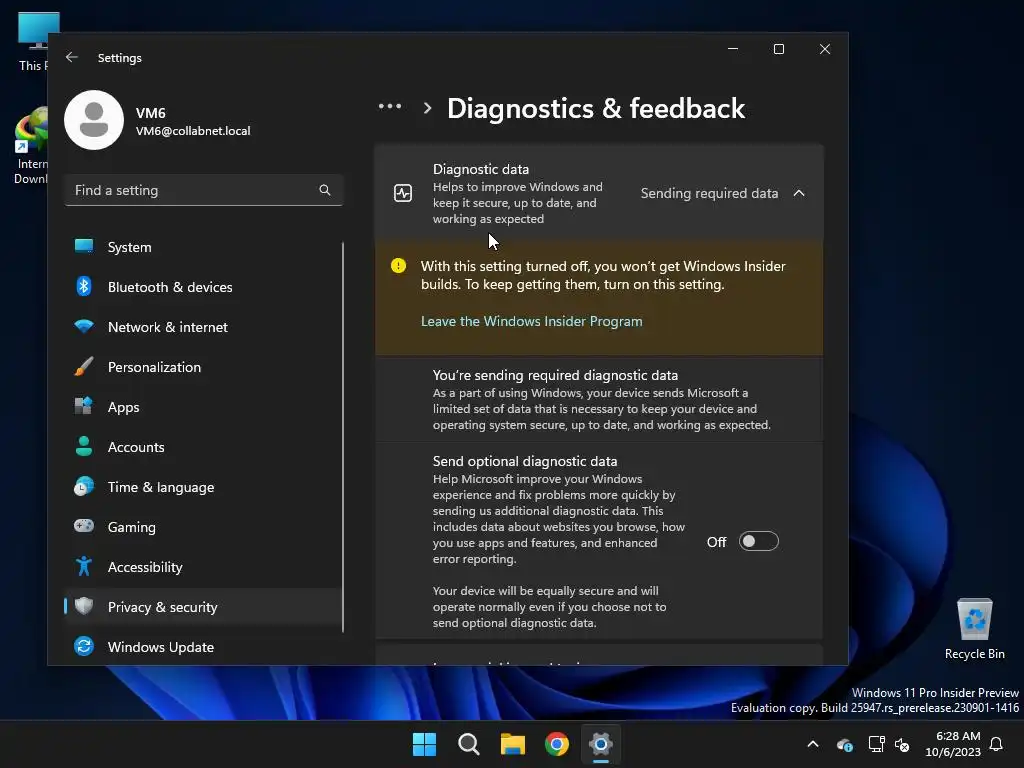The height and width of the screenshot is (768, 1024).
Task: Click You're sending required diagnostic data heading
Action: pyautogui.click(x=555, y=375)
